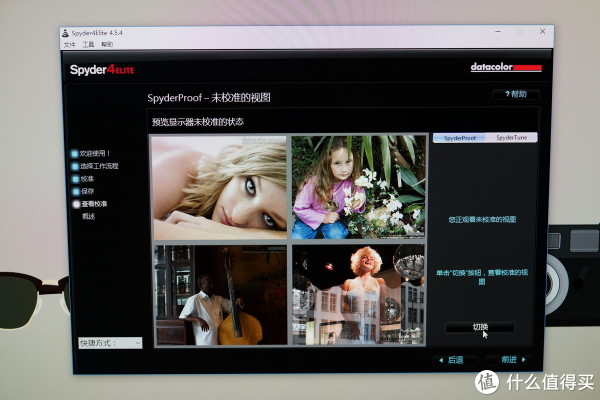Minimize the Spyder4Elite window

point(498,31)
